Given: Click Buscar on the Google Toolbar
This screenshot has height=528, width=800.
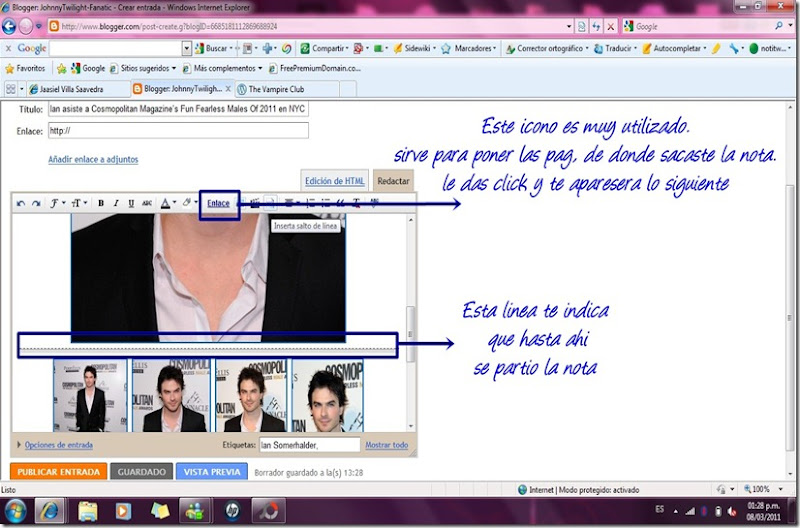Looking at the screenshot, I should point(211,48).
